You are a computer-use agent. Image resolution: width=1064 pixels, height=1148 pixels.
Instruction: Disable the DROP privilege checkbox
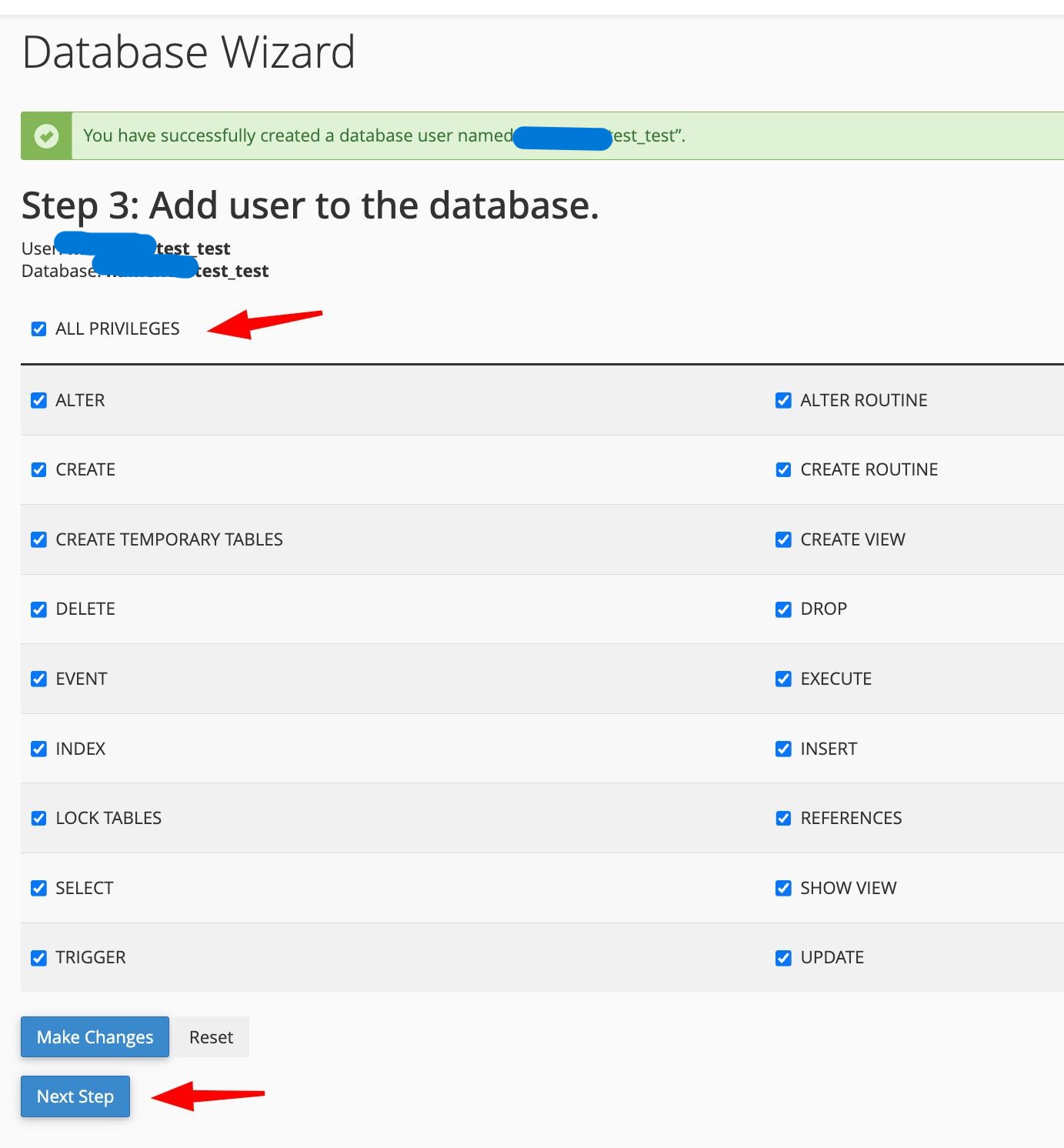coord(783,609)
